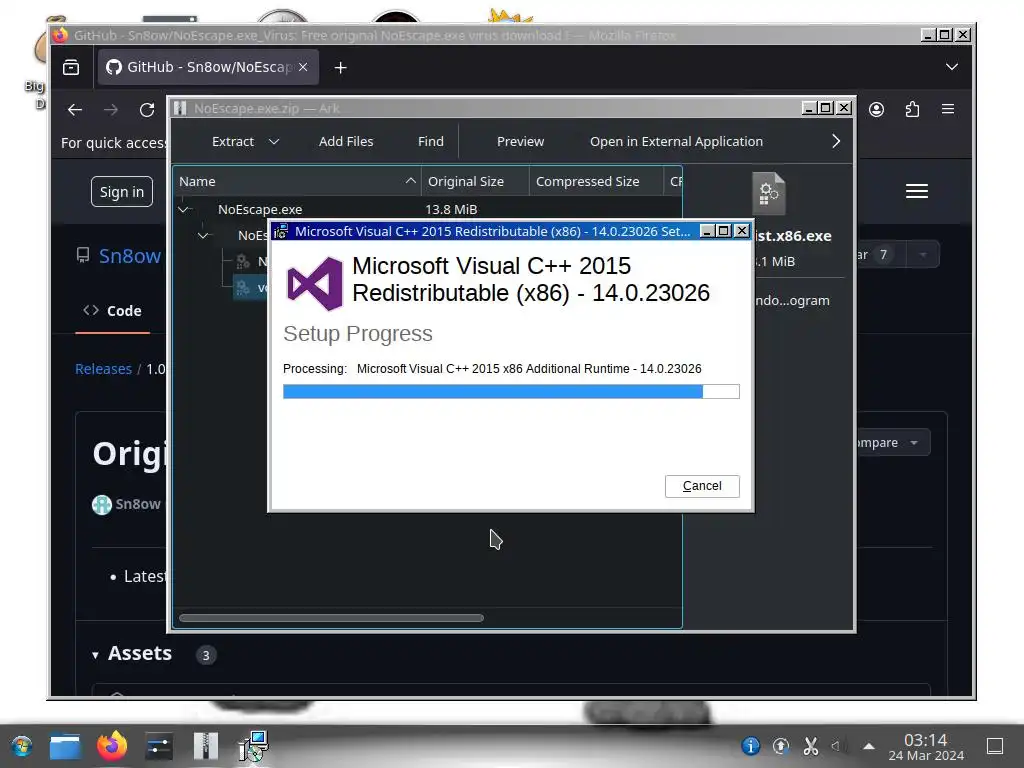Sort by Compressed Size column
Screen dimensions: 1024x768
[596, 182]
